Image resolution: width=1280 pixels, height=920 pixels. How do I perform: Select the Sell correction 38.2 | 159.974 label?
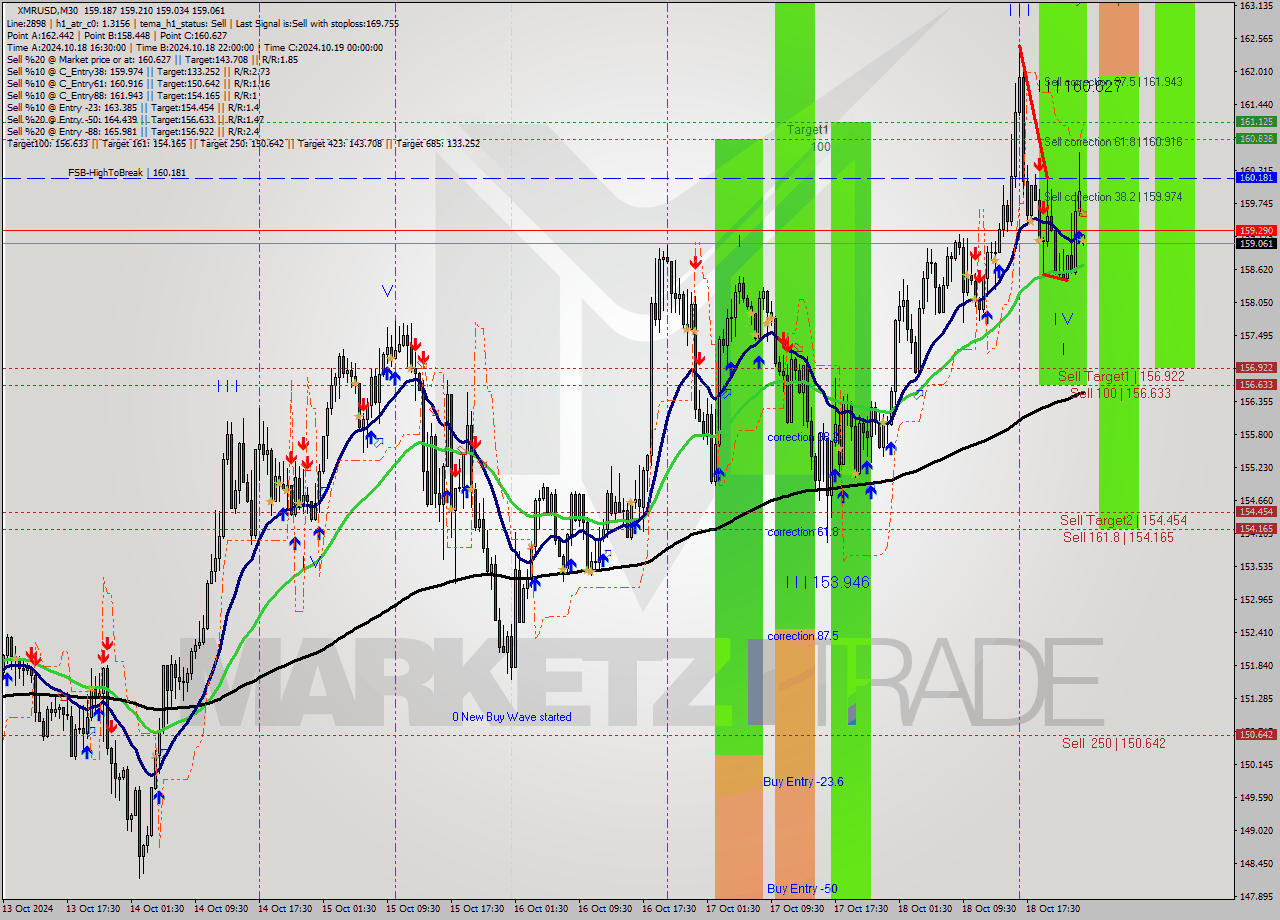1113,197
